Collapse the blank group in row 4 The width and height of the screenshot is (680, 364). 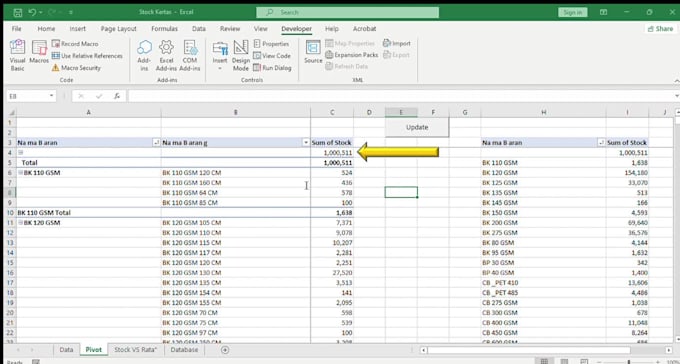click(x=20, y=153)
